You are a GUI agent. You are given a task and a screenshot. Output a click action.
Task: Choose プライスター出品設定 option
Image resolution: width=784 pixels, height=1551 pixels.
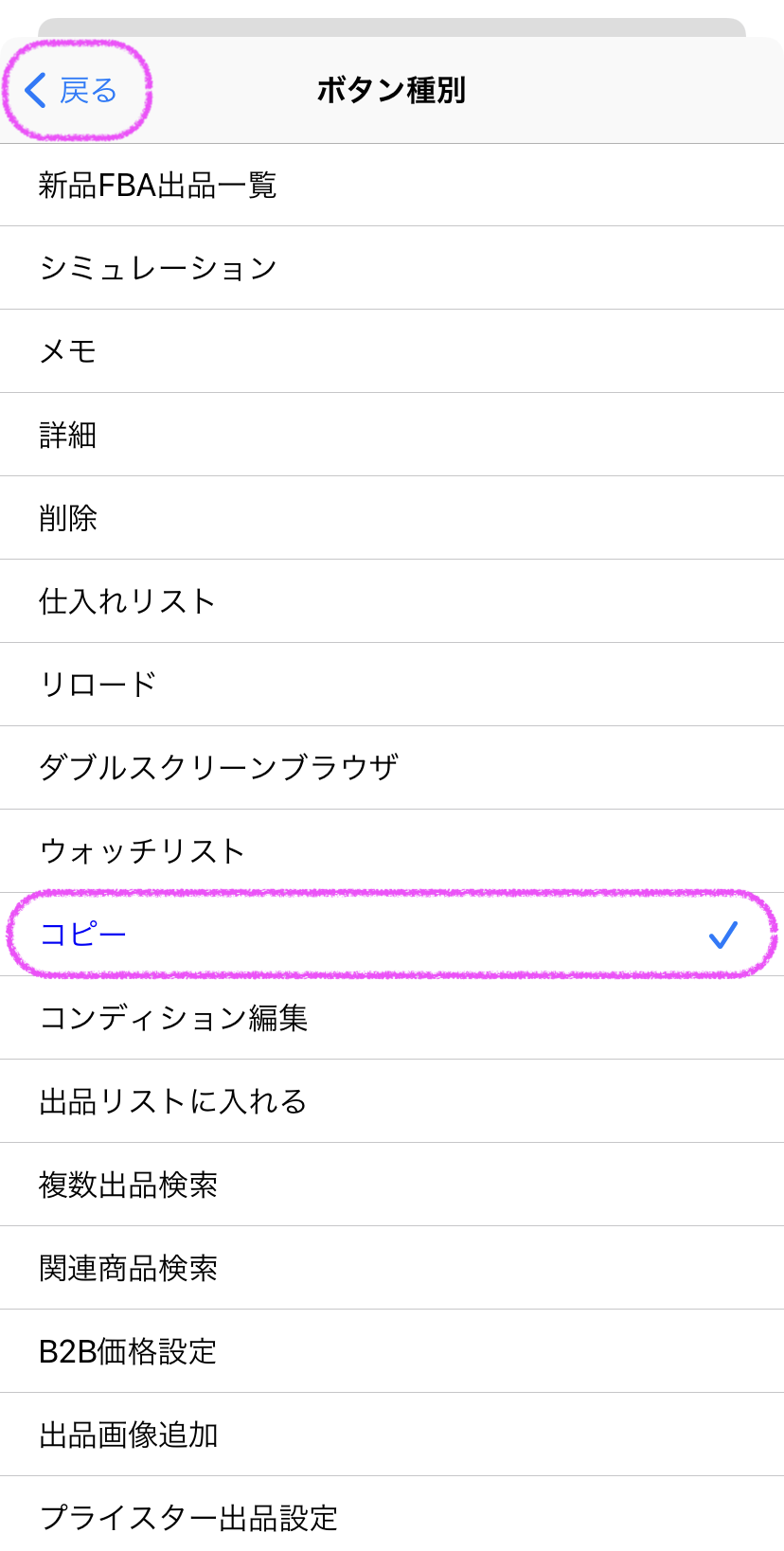(x=188, y=1518)
